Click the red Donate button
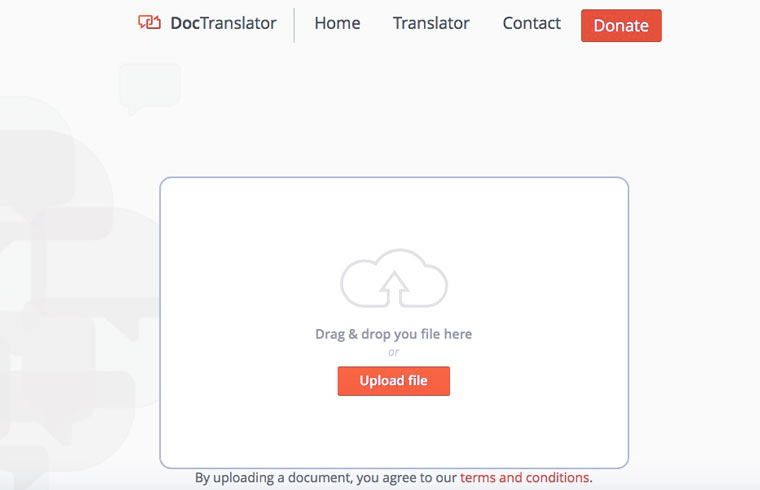Viewport: 760px width, 490px height. point(621,25)
